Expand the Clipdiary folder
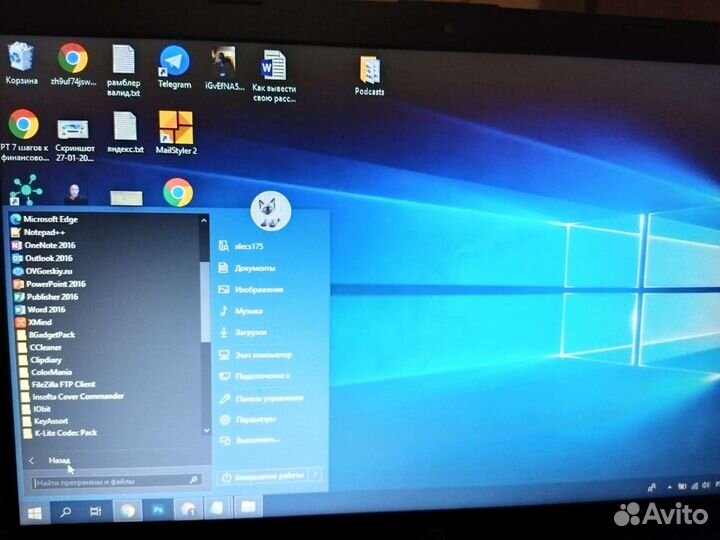The image size is (720, 540). 40,360
